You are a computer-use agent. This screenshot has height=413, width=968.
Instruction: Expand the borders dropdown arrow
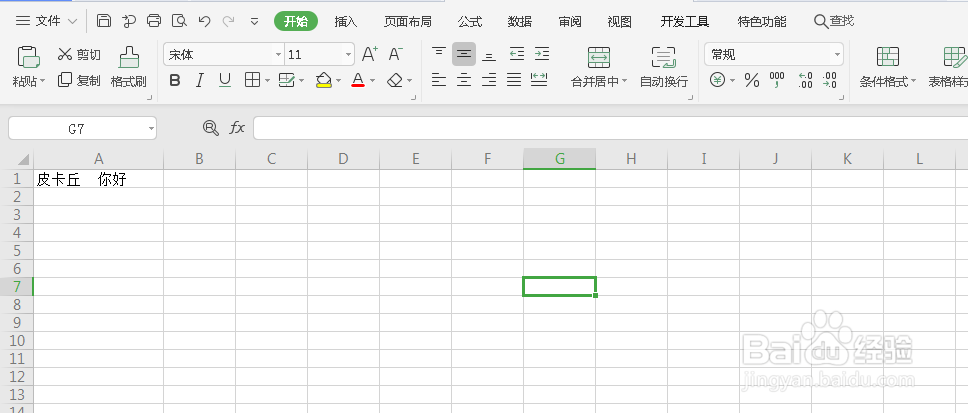267,80
